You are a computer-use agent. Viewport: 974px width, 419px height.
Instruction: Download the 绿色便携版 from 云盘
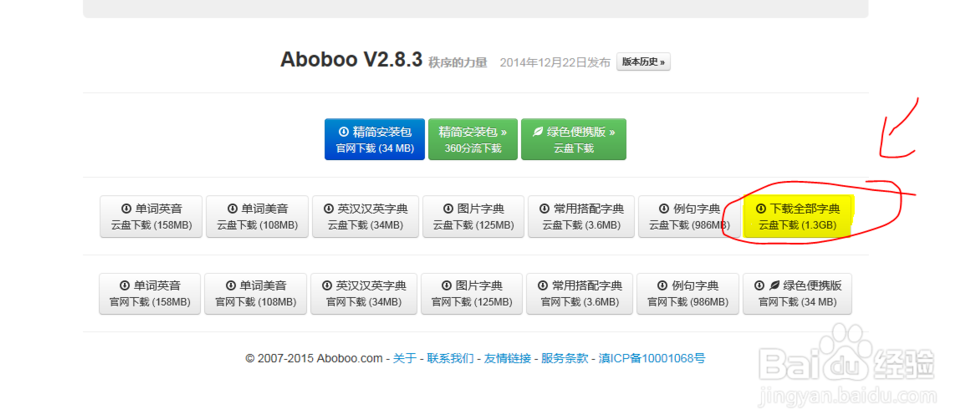click(x=573, y=139)
